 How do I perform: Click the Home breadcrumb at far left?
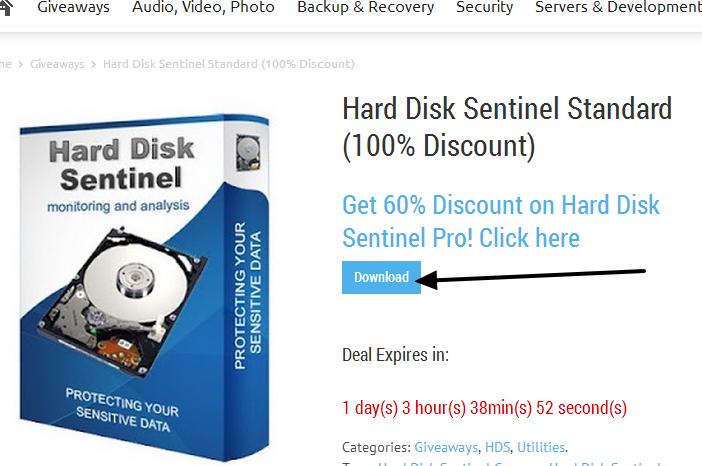click(5, 64)
